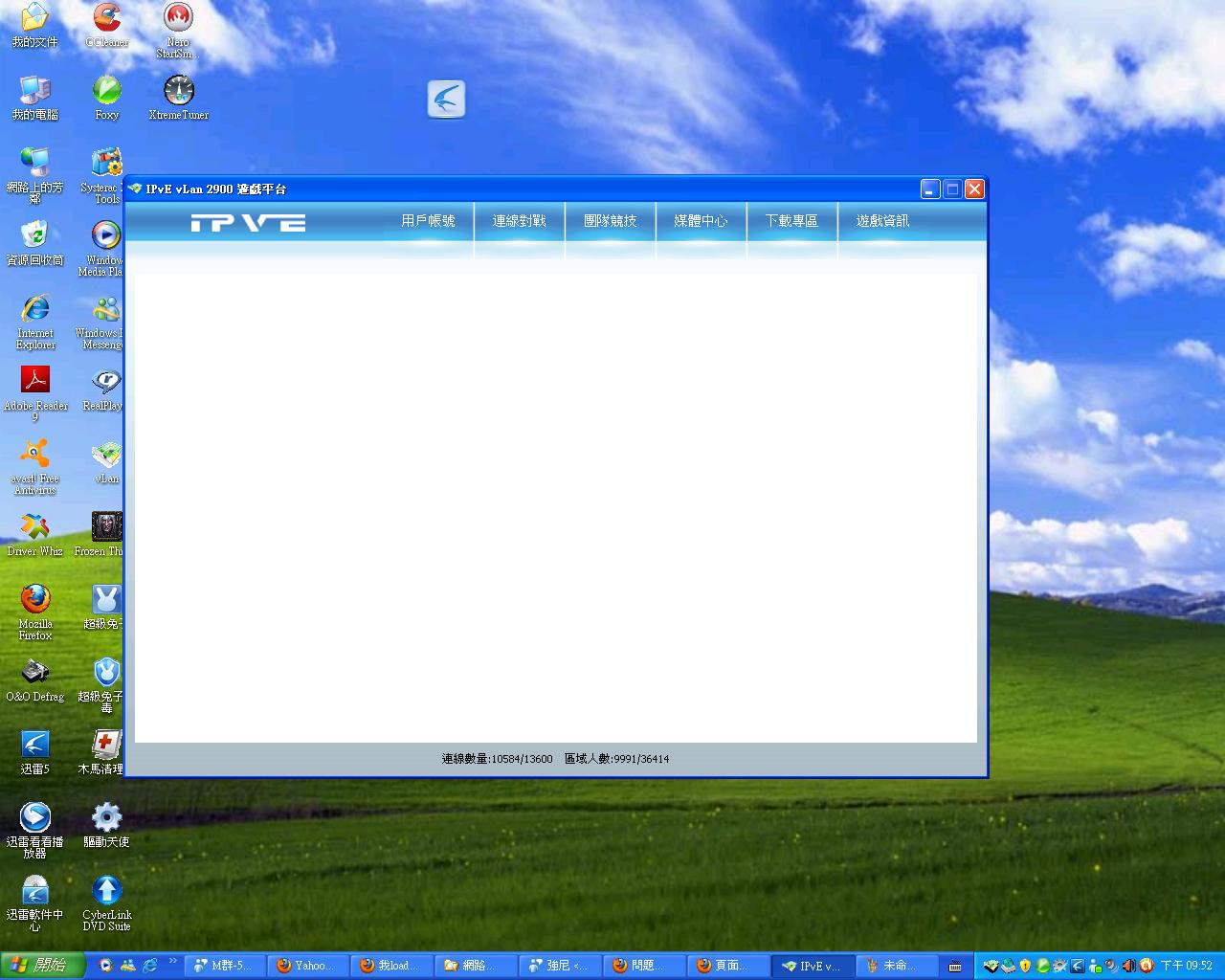Open the Nero StartSmart desktop icon
Viewport: 1225px width, 980px height.
coord(178,31)
